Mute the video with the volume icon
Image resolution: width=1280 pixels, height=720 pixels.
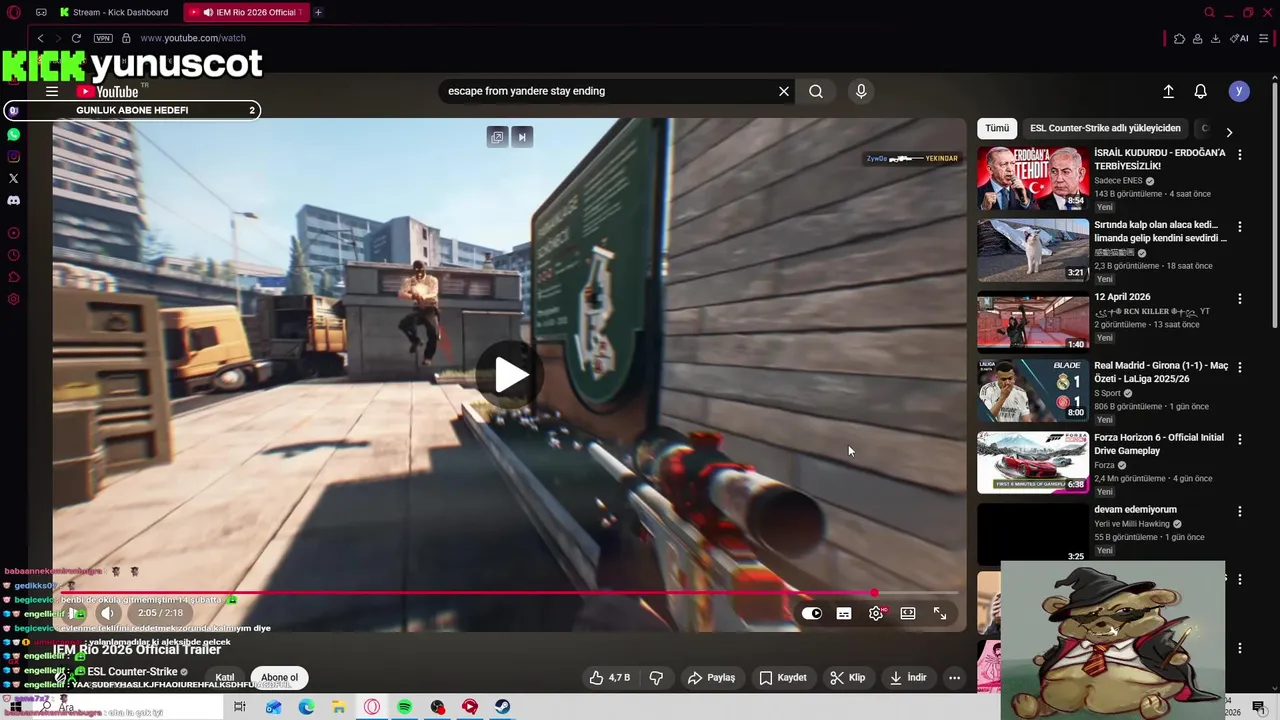click(107, 613)
